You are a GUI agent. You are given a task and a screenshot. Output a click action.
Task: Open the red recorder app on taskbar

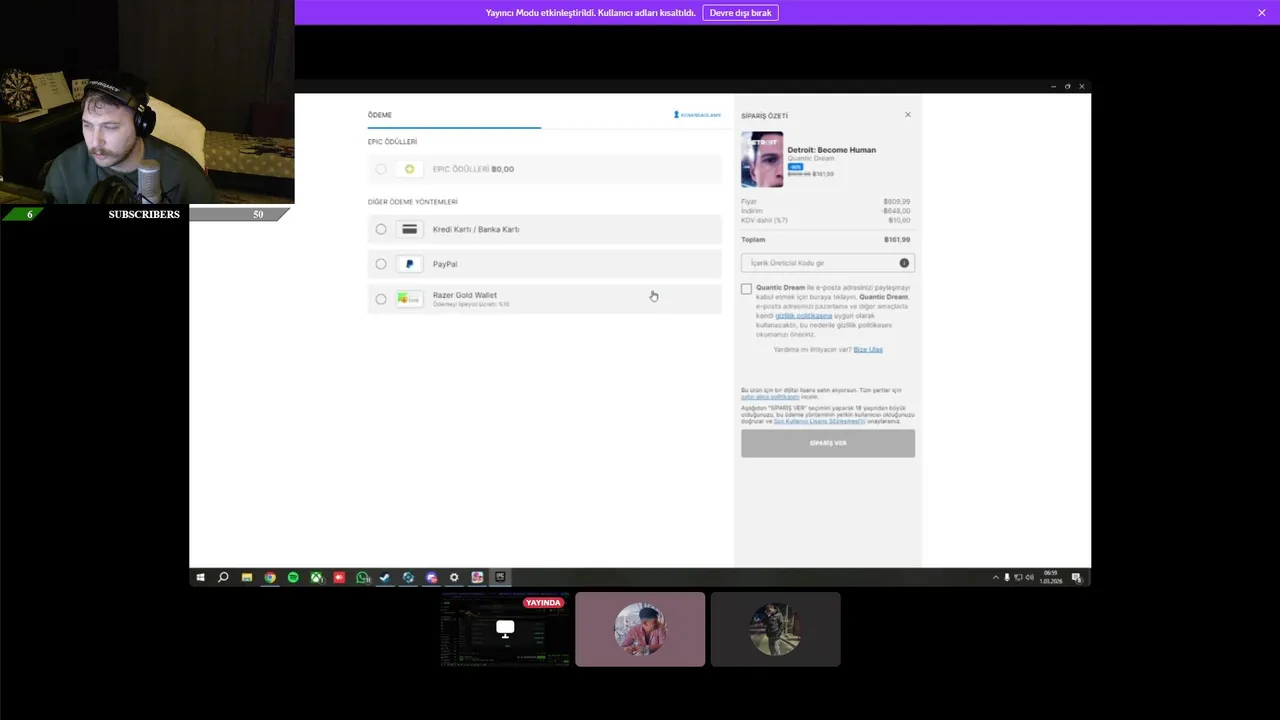click(x=339, y=577)
